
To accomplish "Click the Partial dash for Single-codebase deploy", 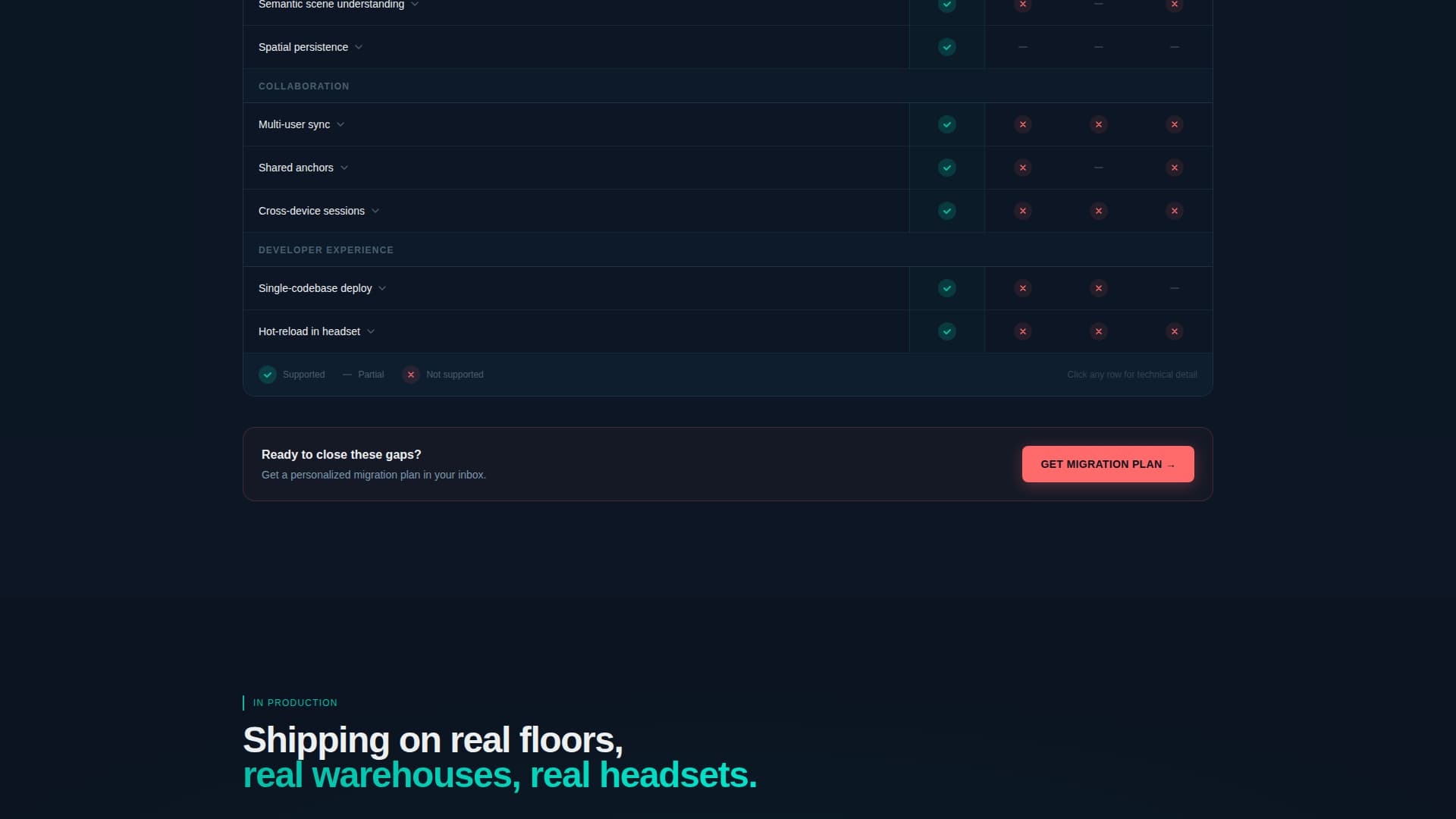I will coord(1174,288).
